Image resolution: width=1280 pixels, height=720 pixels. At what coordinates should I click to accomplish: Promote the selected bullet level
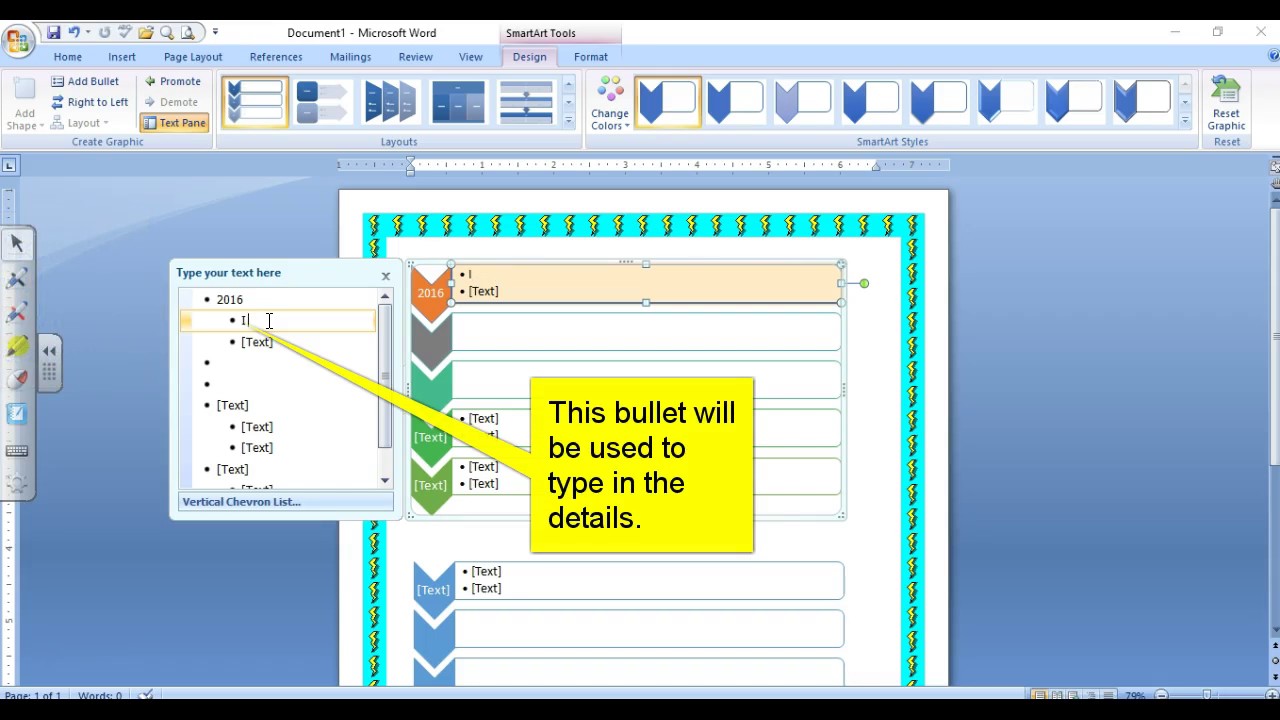click(x=172, y=81)
